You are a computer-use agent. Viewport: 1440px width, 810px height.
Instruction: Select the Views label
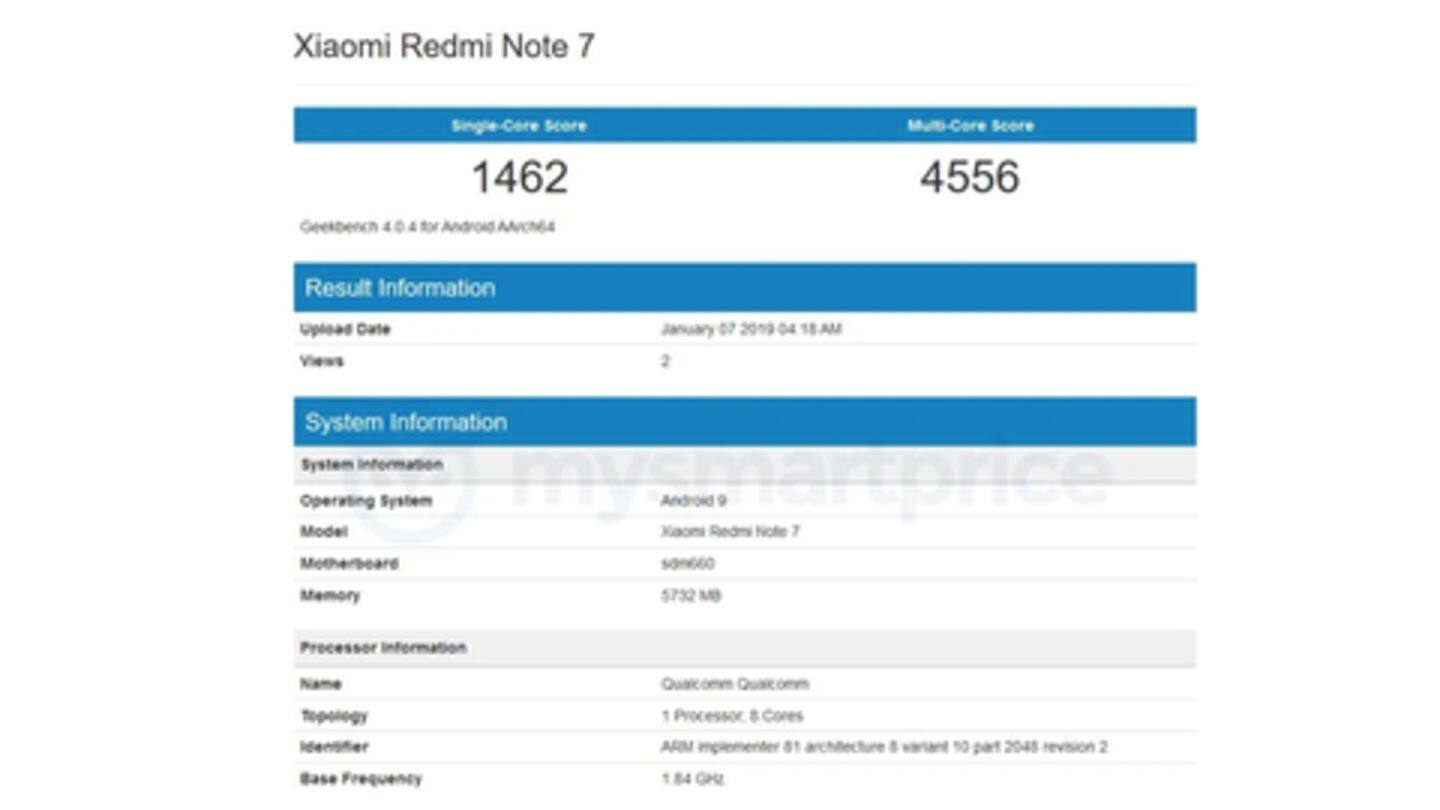click(322, 361)
